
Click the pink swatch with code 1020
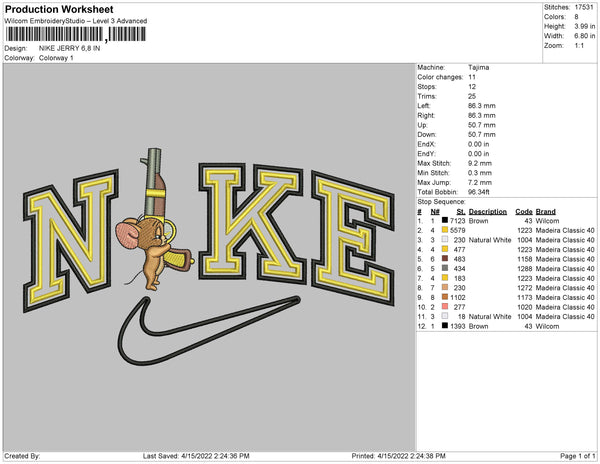pos(445,306)
